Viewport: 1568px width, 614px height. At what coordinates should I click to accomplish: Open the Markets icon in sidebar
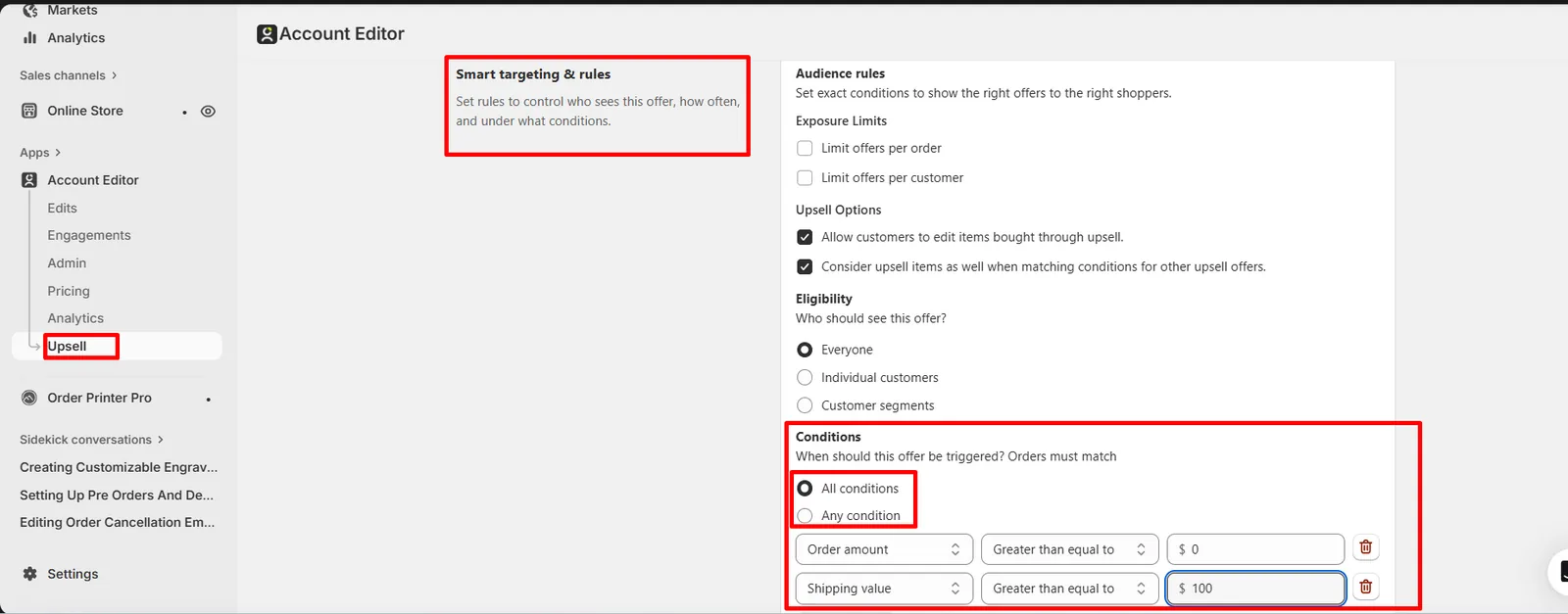[x=29, y=10]
